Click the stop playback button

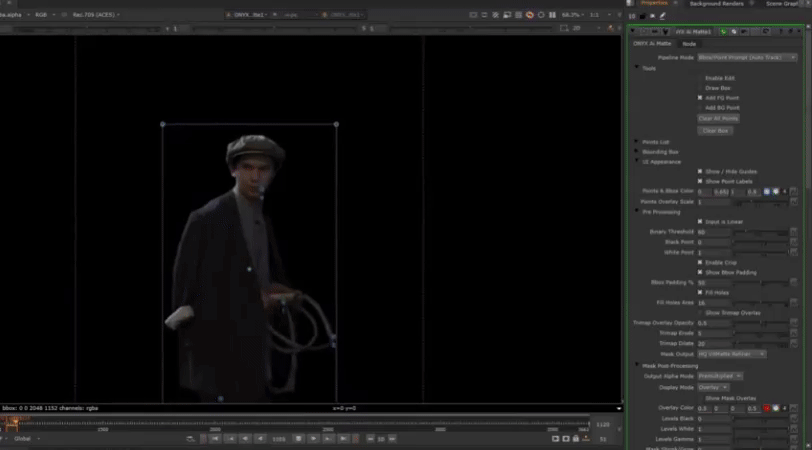(x=298, y=439)
